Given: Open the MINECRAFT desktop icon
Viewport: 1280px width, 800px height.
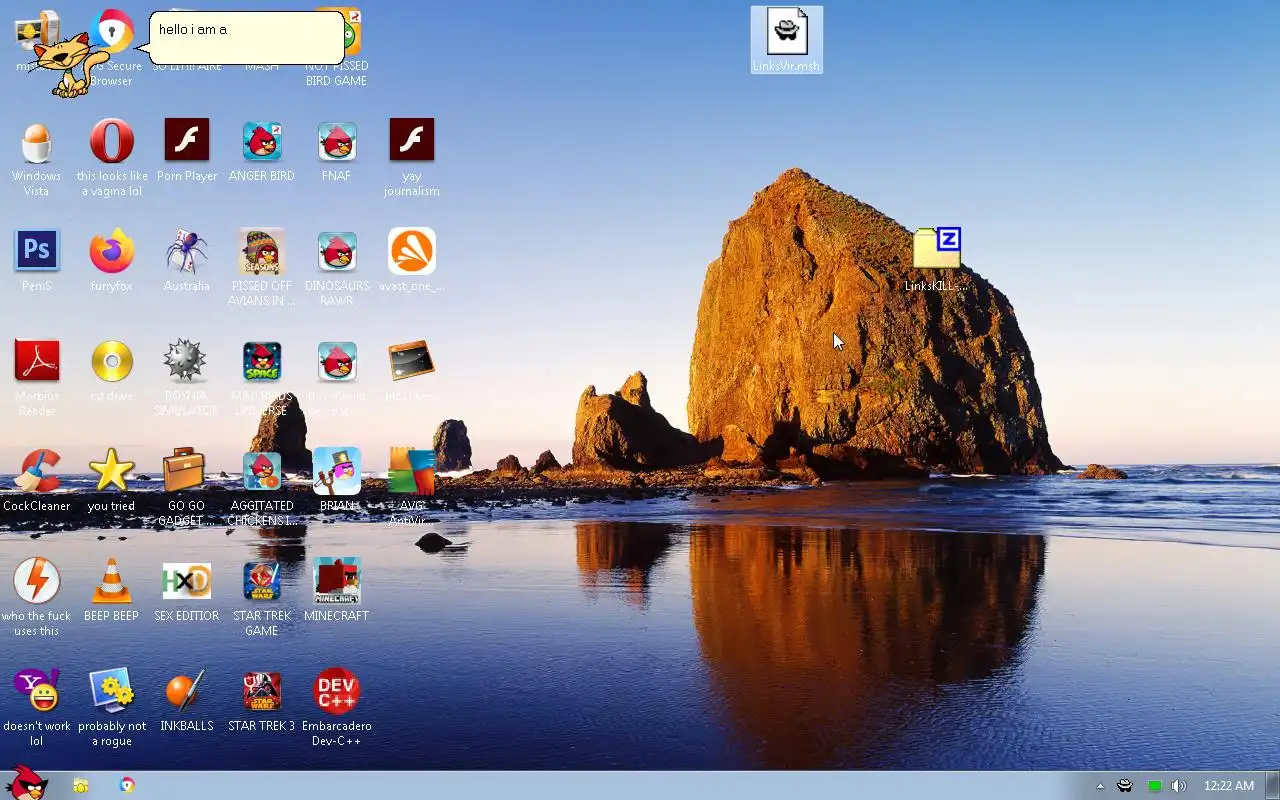Looking at the screenshot, I should pos(337,581).
